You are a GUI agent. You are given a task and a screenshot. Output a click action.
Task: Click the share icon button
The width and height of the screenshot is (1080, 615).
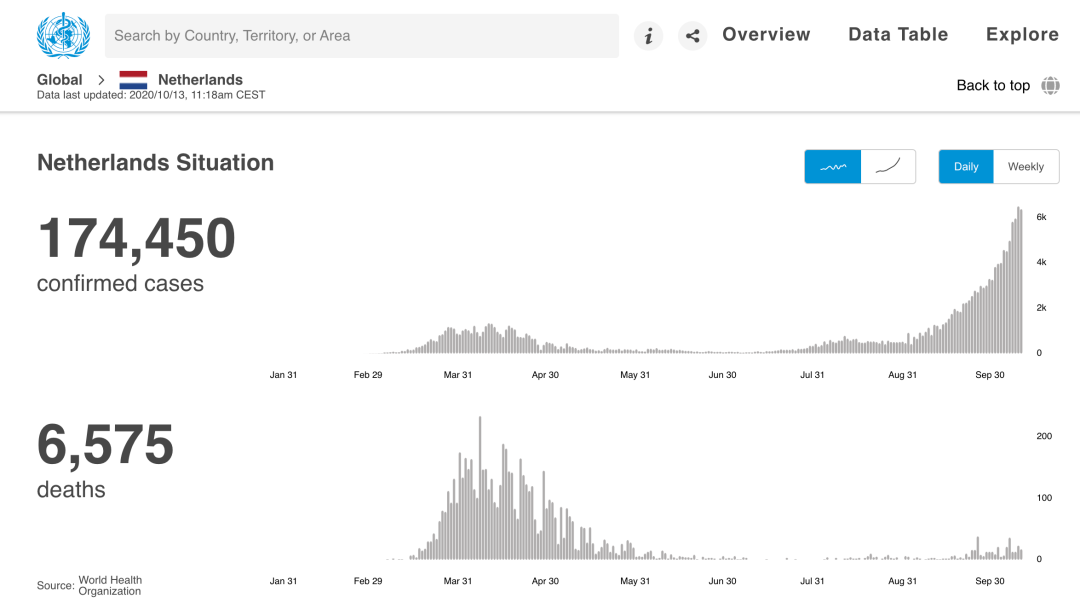692,36
